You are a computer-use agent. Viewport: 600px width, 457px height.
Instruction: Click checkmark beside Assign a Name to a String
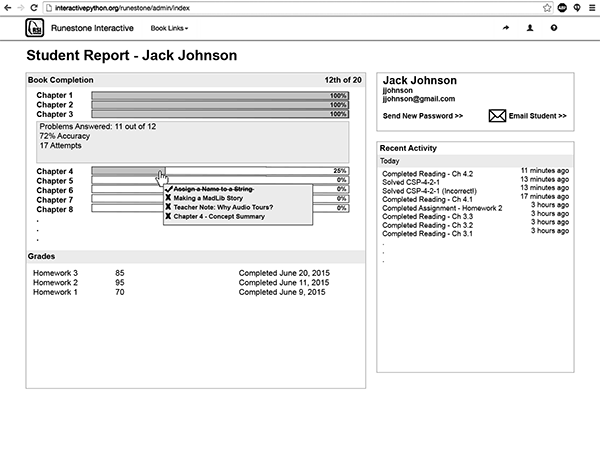tap(169, 189)
